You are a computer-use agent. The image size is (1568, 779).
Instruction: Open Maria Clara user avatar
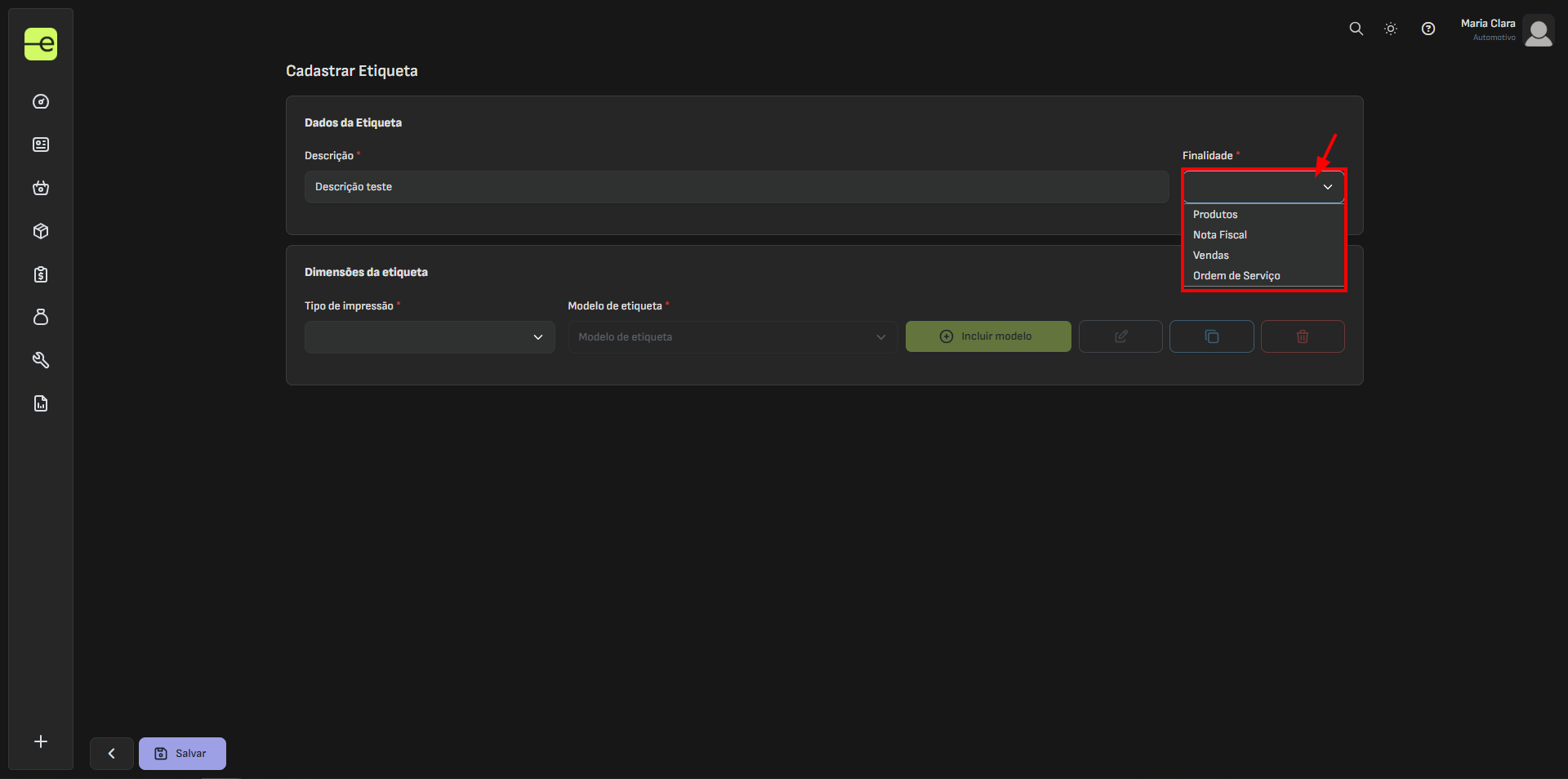(x=1539, y=31)
